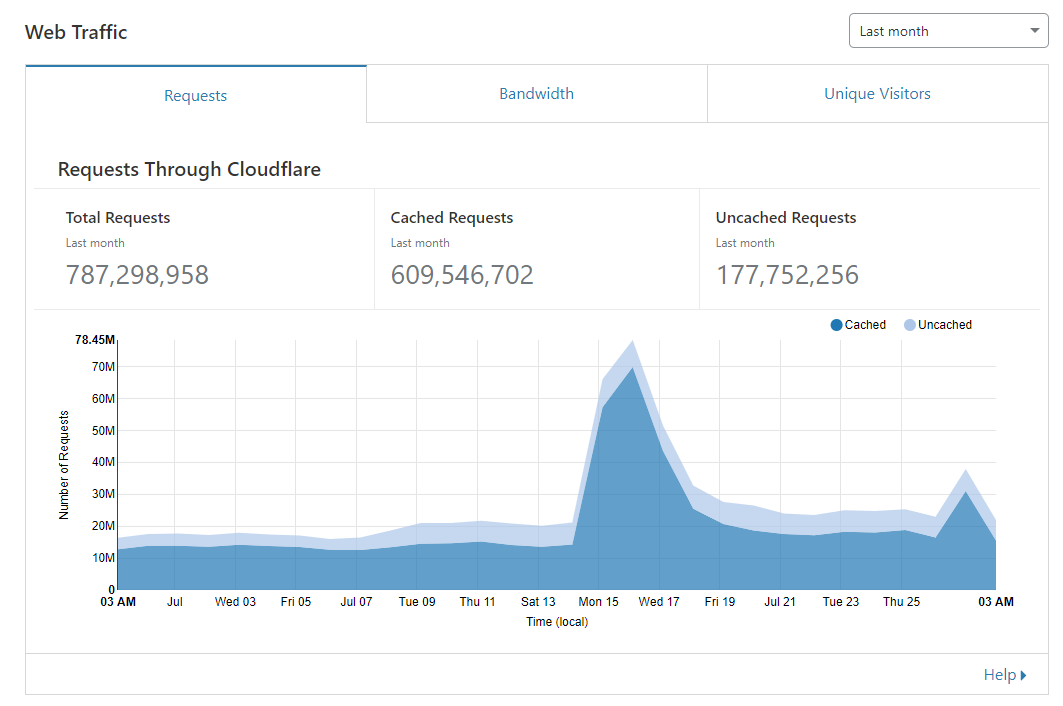Toggle the Cached series legend dot
The height and width of the screenshot is (706, 1063).
point(837,325)
